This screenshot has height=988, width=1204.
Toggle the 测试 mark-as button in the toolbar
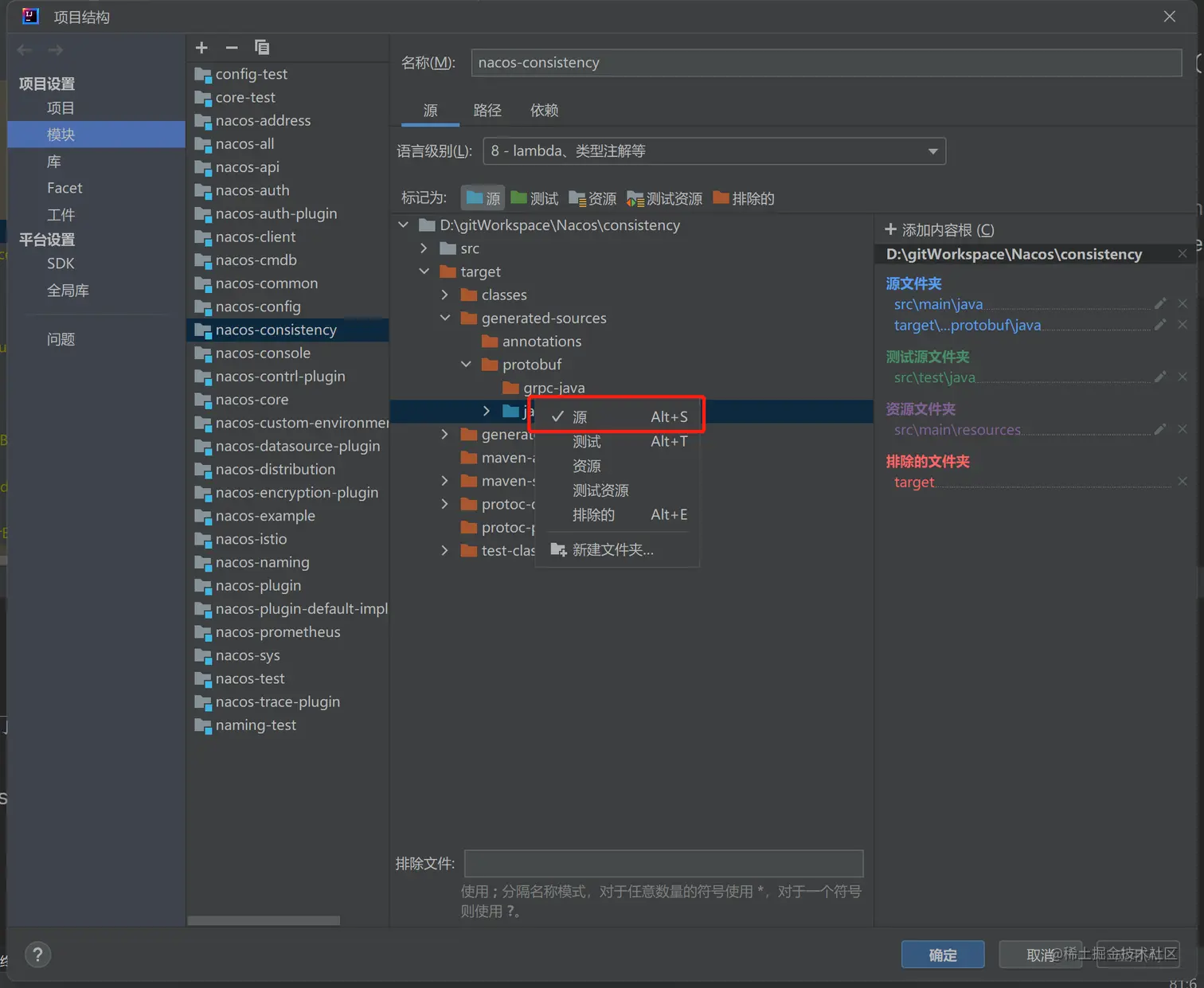pyautogui.click(x=534, y=198)
